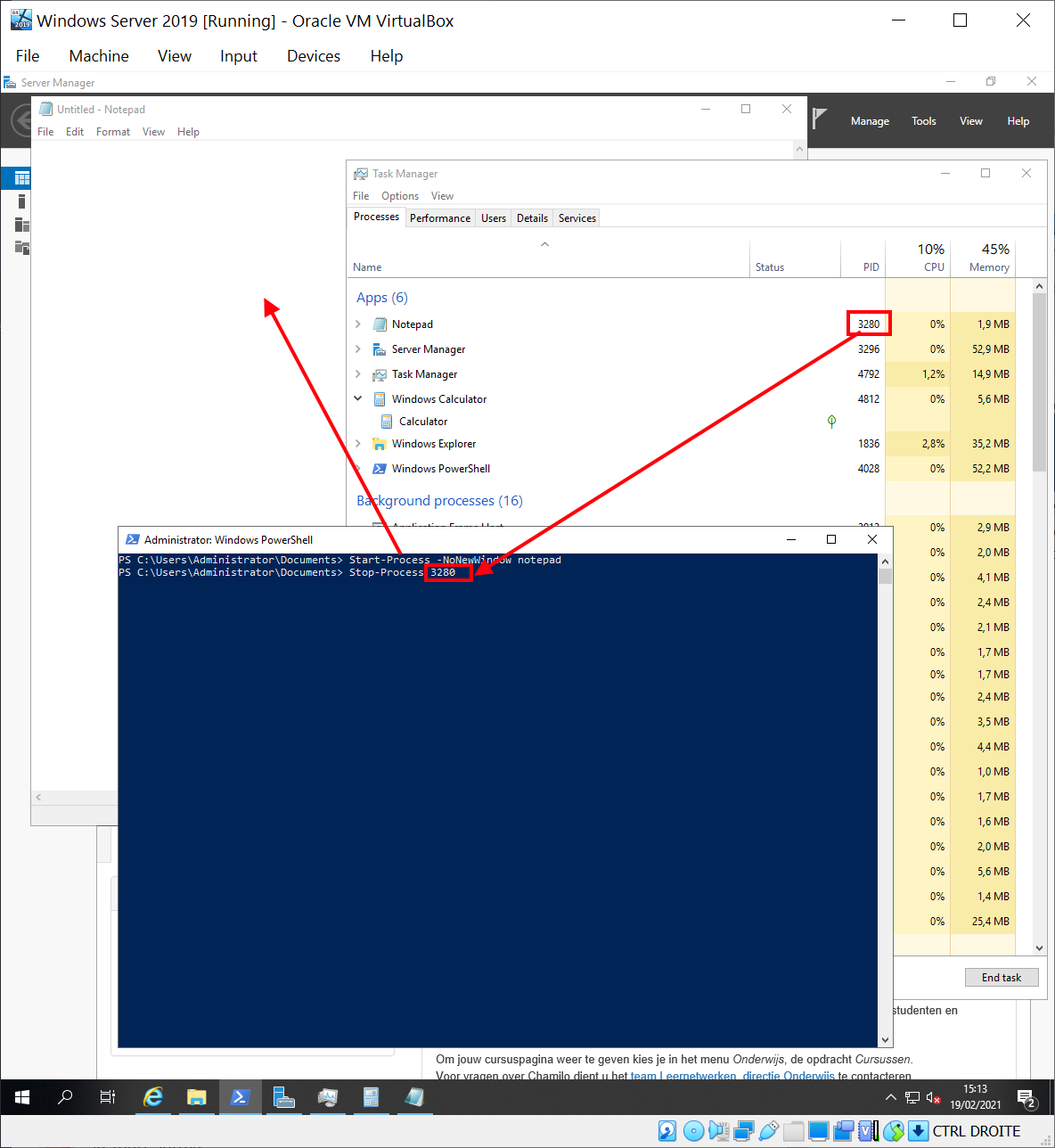Switch to the Performance tab
This screenshot has width=1055, height=1148.
439,218
